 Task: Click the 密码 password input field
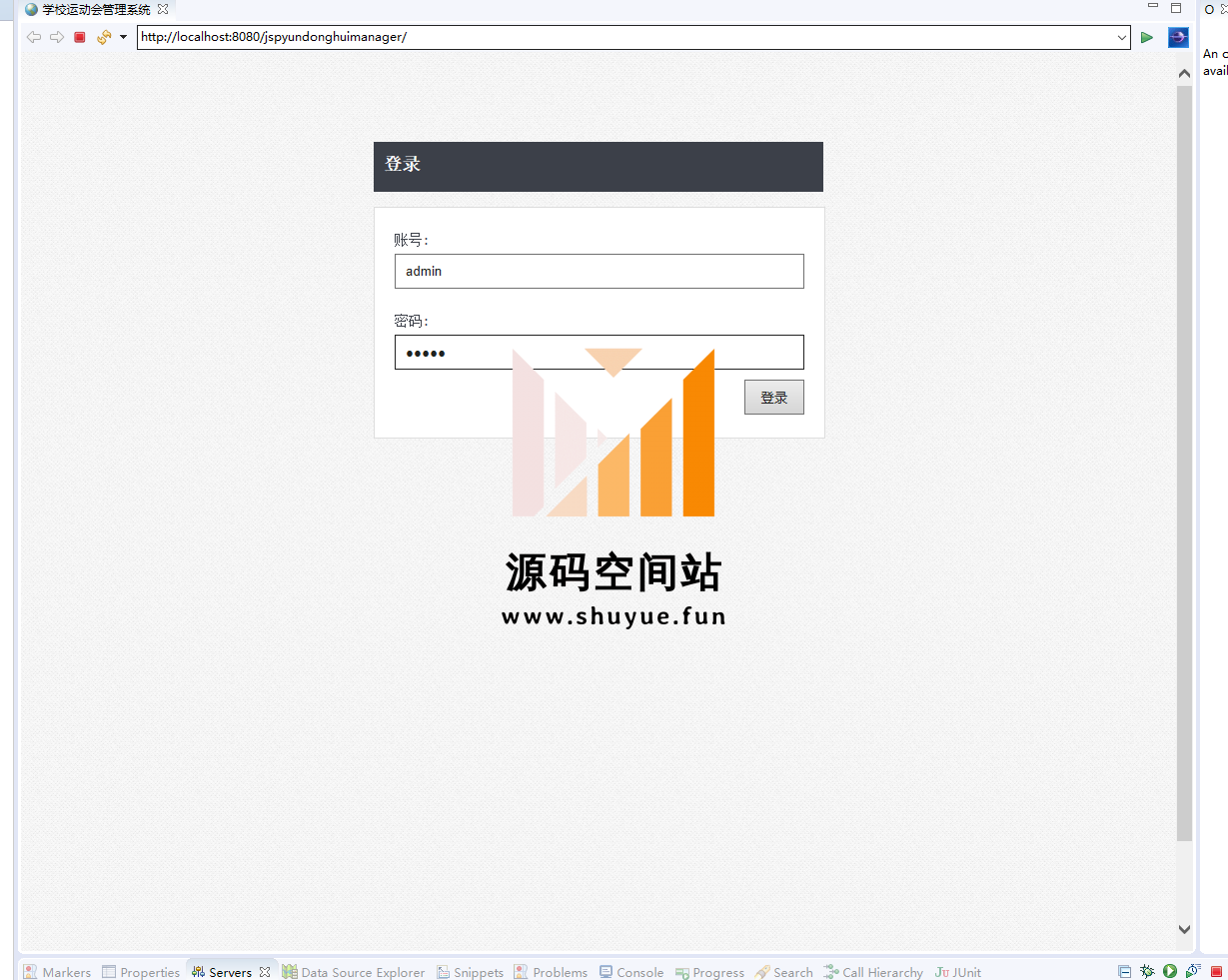pyautogui.click(x=600, y=352)
